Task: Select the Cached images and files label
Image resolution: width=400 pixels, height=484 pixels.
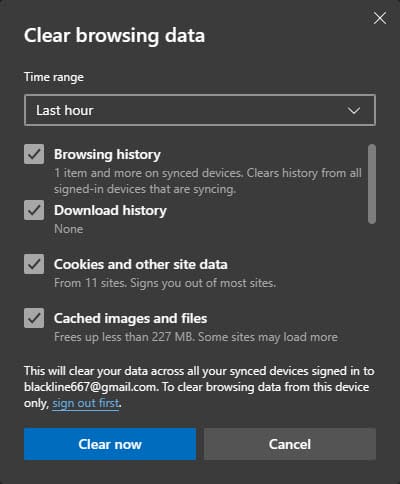Action: tap(130, 319)
